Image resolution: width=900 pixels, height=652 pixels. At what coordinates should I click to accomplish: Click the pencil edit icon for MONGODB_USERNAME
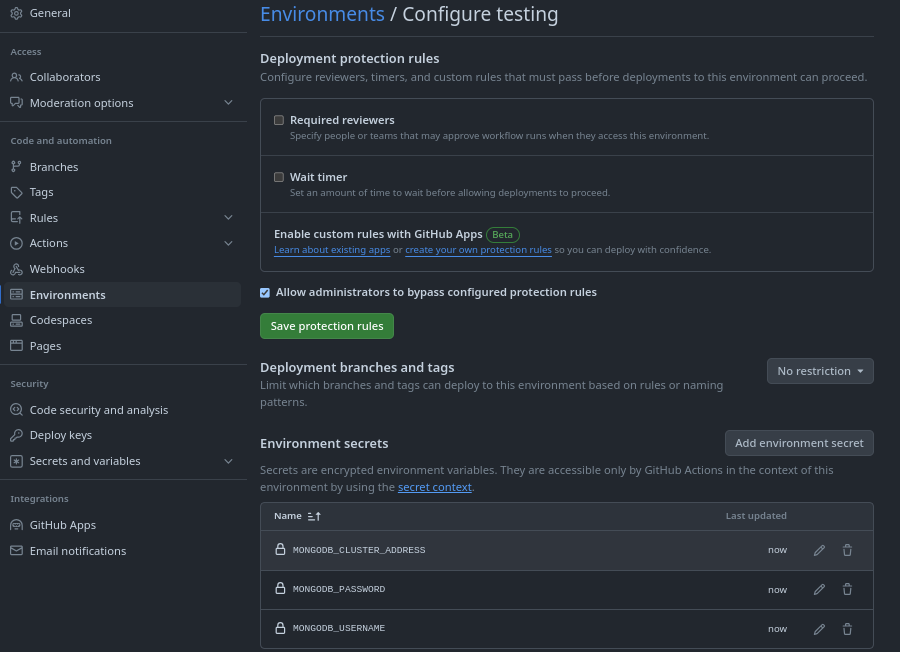819,629
